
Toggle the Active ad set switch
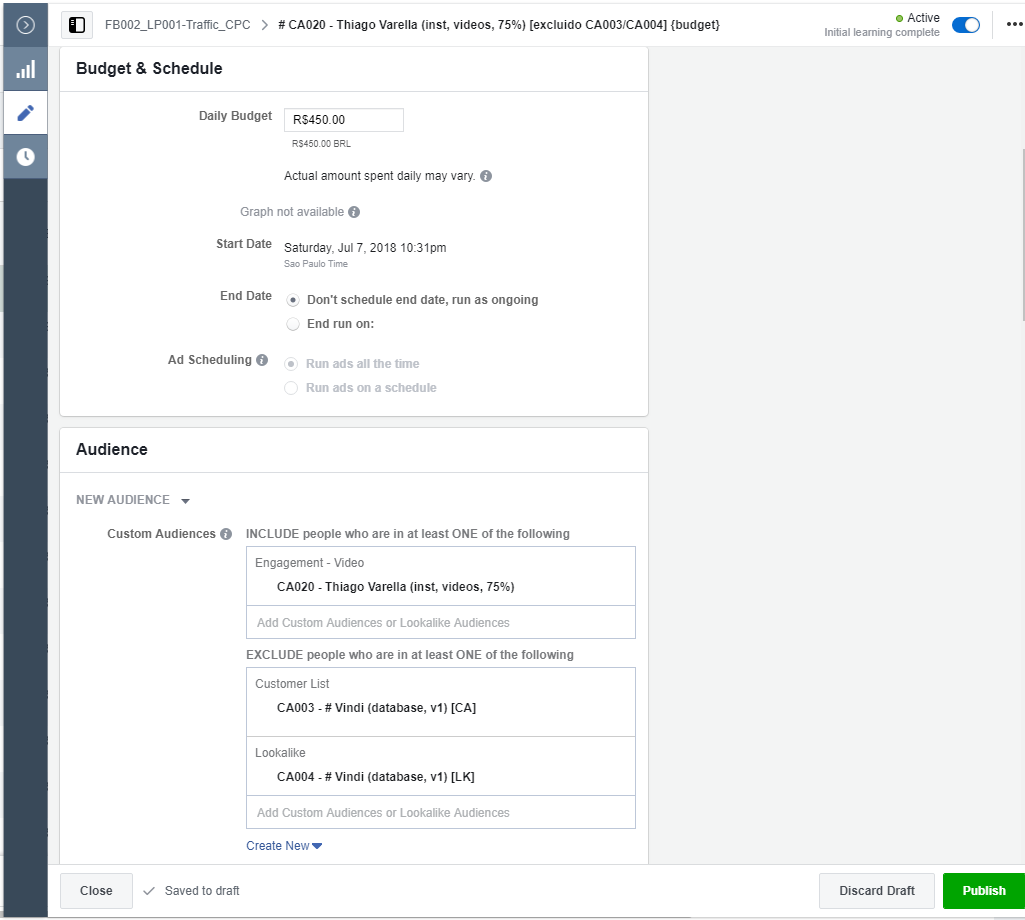click(x=965, y=25)
